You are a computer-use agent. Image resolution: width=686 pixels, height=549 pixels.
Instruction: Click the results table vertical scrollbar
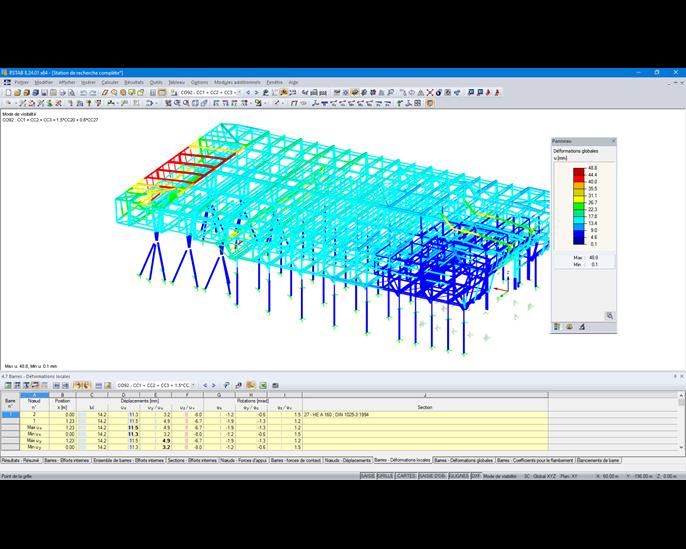pos(681,422)
